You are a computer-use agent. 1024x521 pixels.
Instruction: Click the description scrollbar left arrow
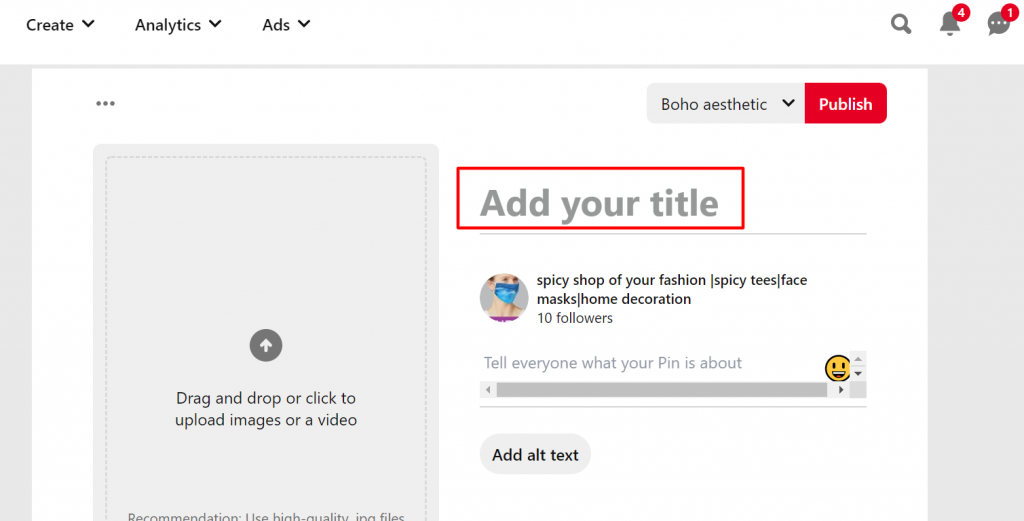click(x=488, y=390)
